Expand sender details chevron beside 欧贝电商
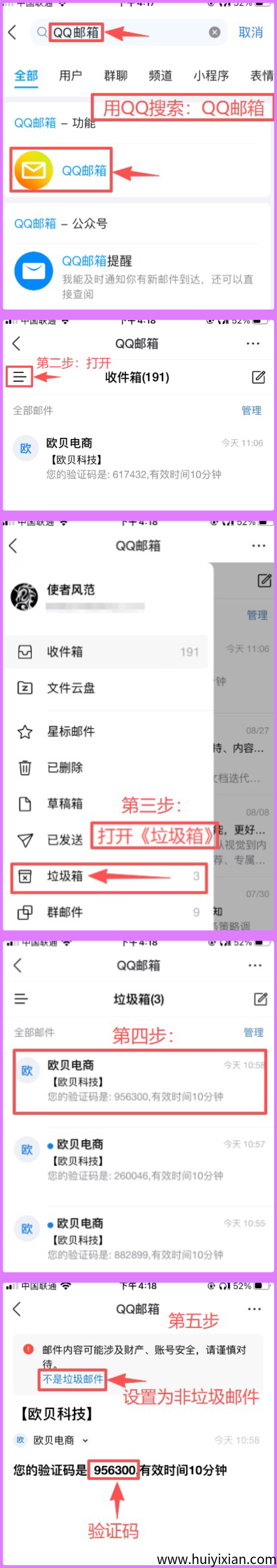277x1568 pixels. (x=85, y=1440)
